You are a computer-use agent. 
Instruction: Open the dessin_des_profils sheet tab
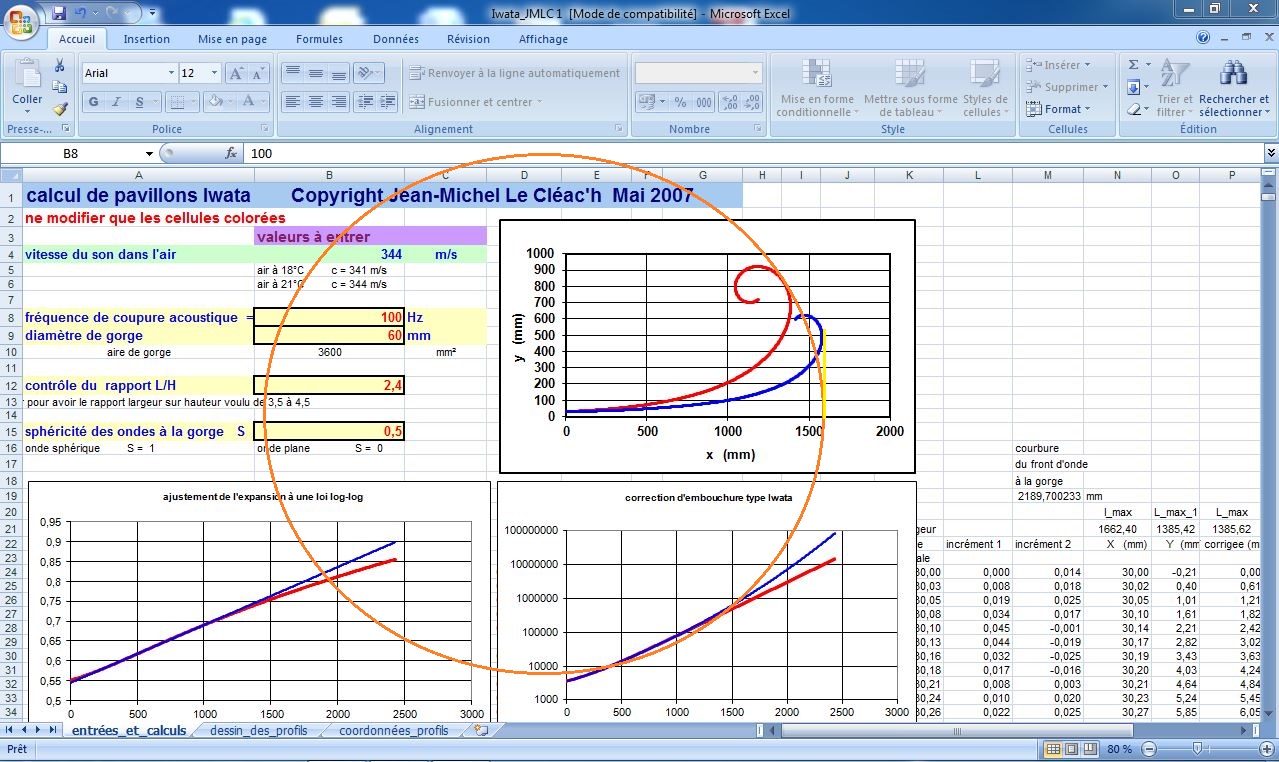(262, 731)
